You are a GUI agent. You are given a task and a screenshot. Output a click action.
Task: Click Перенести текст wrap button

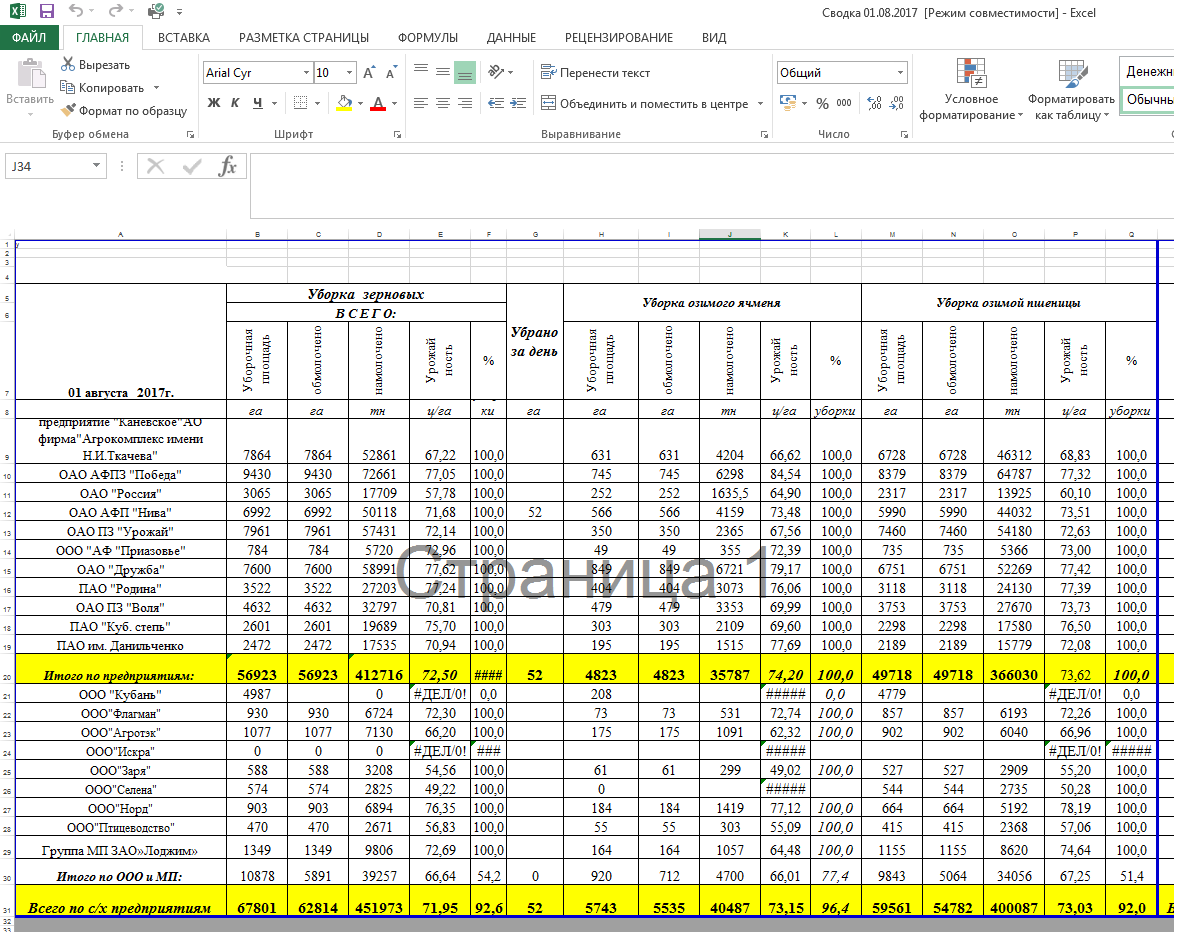pos(595,72)
